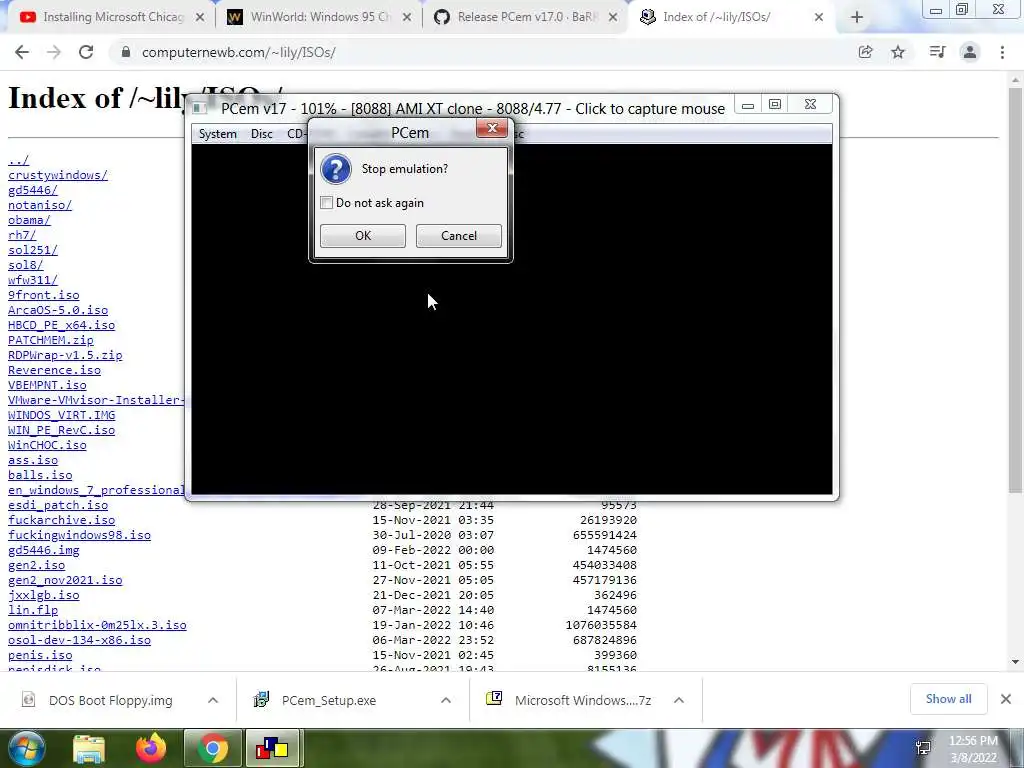1024x768 pixels.
Task: Open Windows Explorer from the taskbar
Action: (89, 748)
